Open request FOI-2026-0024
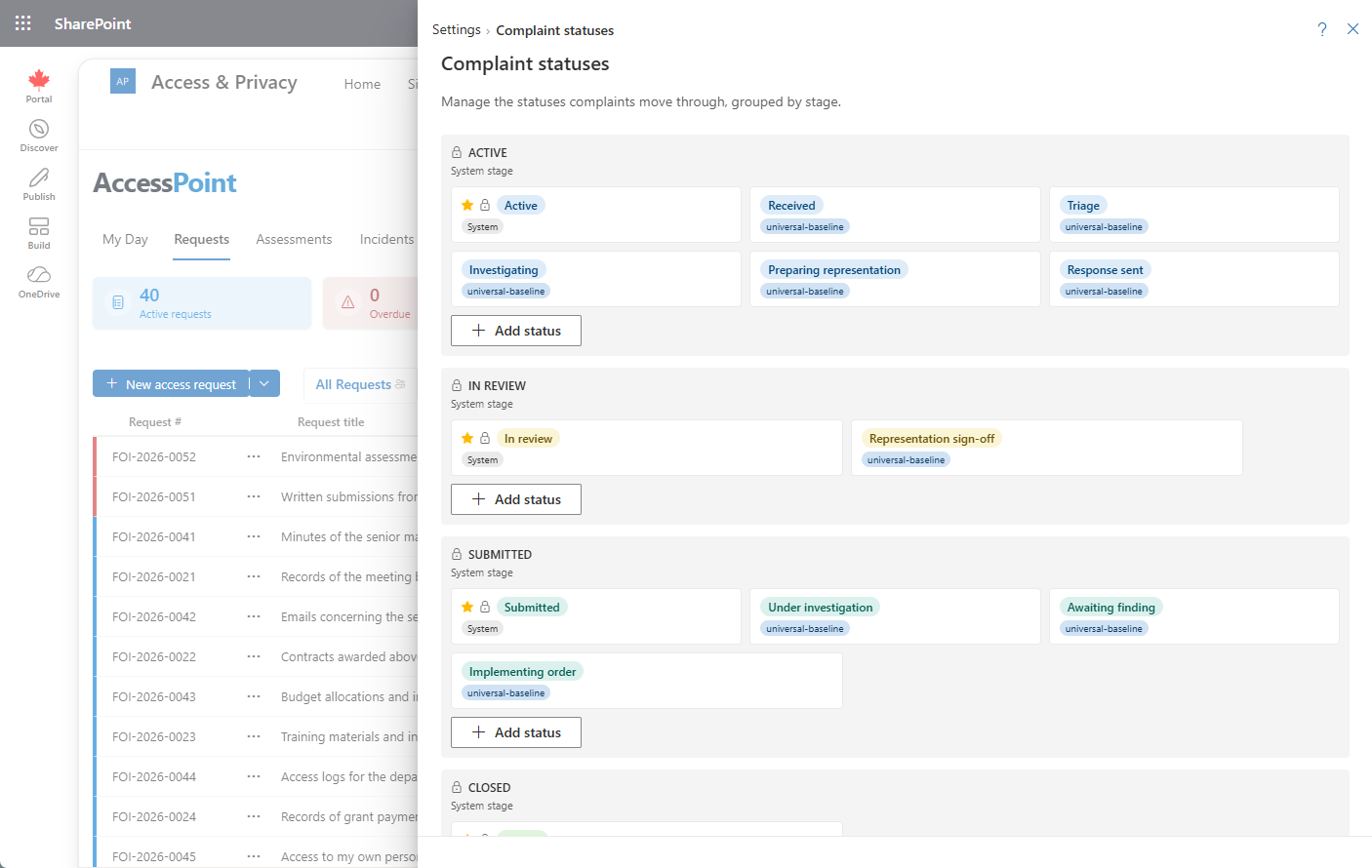This screenshot has width=1372, height=868. [x=154, y=816]
